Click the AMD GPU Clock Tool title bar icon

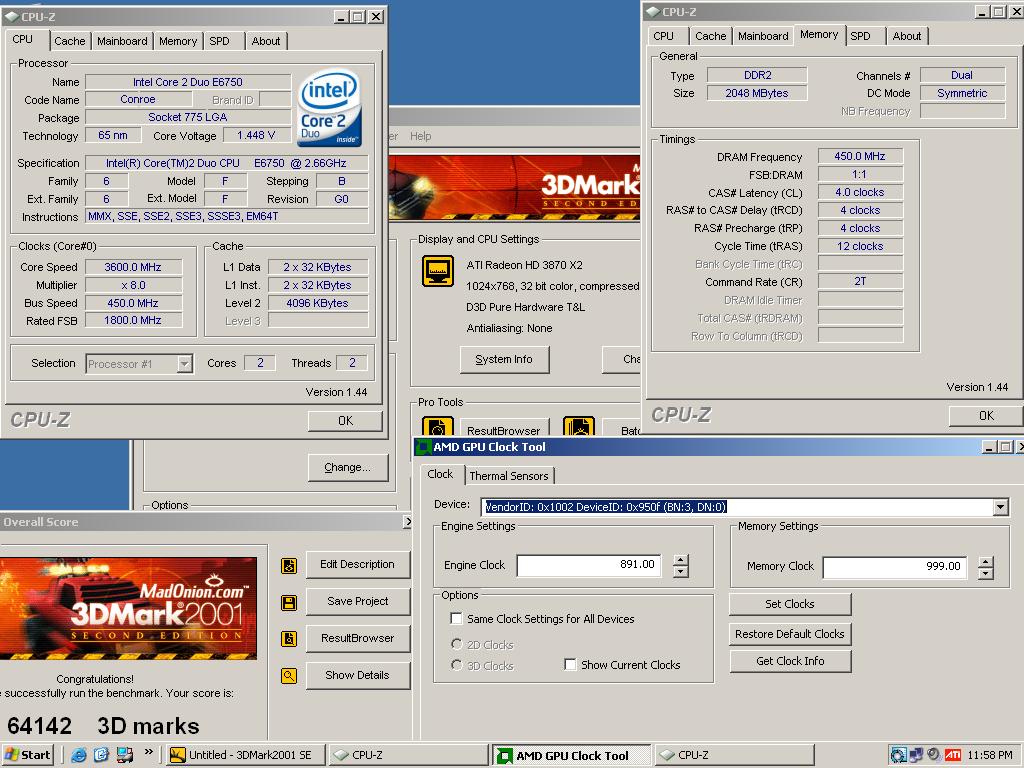click(x=423, y=447)
